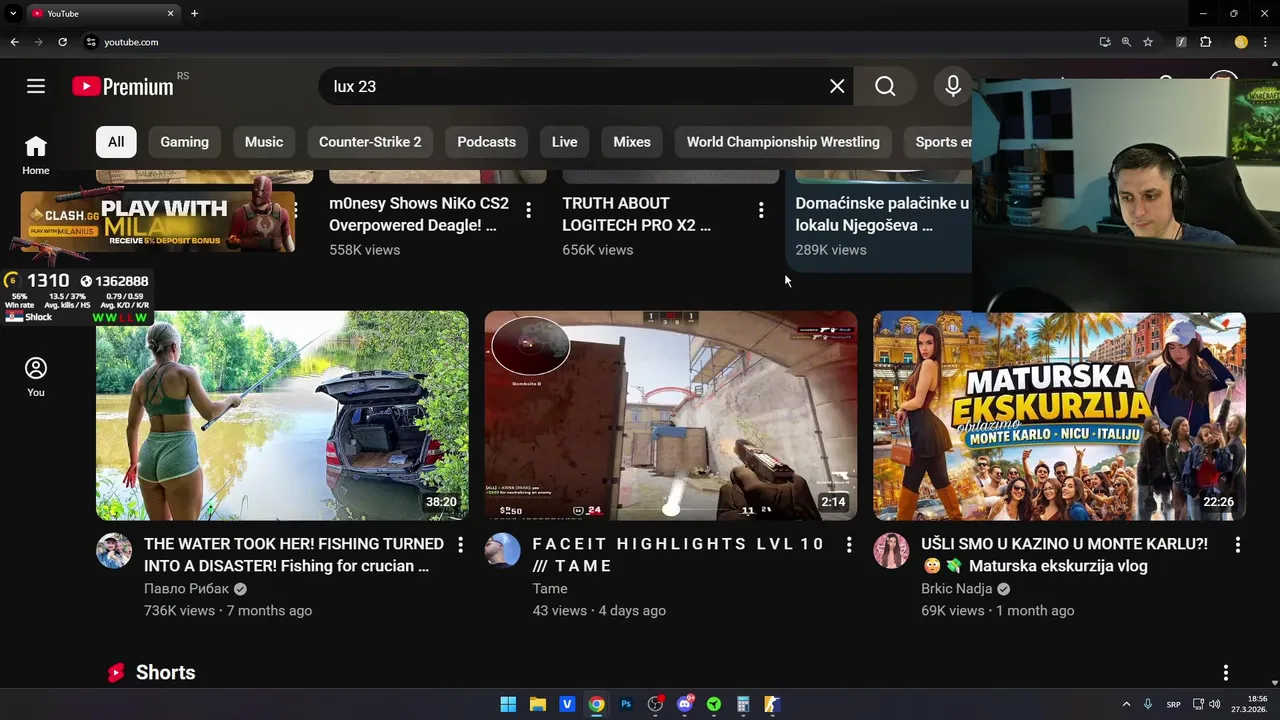Clear the search box with the X icon
This screenshot has width=1280, height=720.
point(837,86)
